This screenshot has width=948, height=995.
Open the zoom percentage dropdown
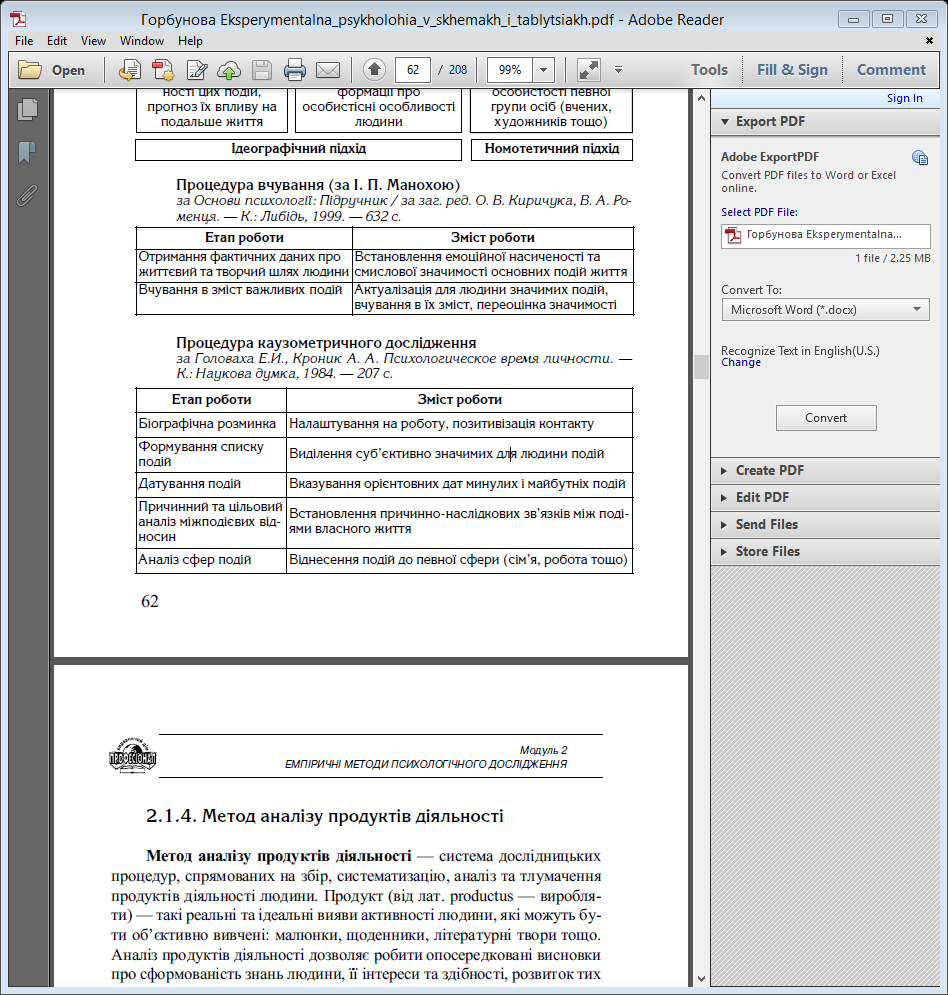pyautogui.click(x=543, y=70)
